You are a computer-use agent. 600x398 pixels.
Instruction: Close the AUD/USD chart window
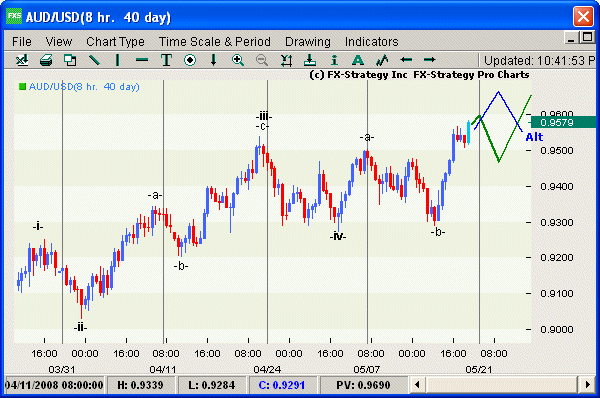583,16
